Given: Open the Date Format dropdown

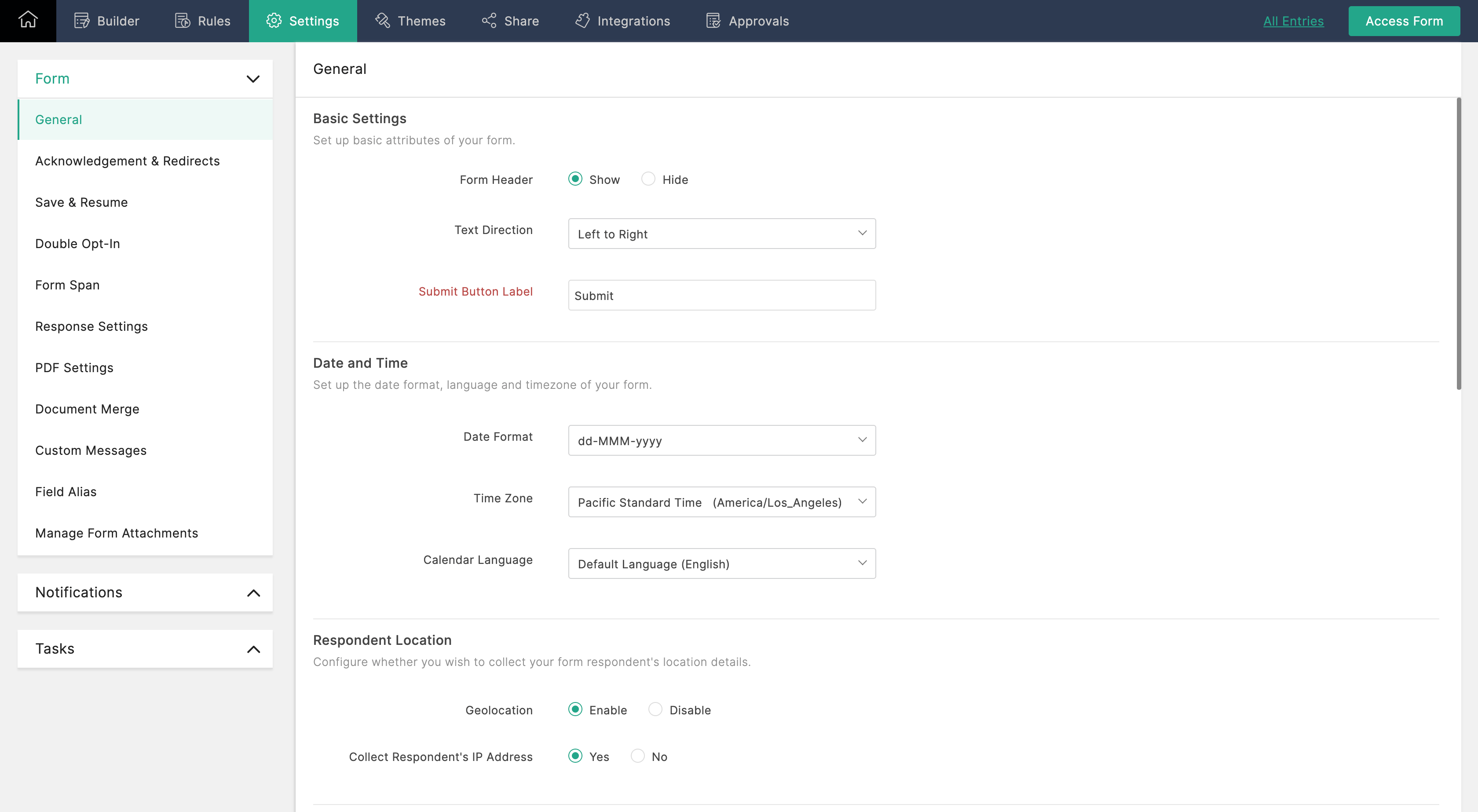Looking at the screenshot, I should [x=721, y=440].
